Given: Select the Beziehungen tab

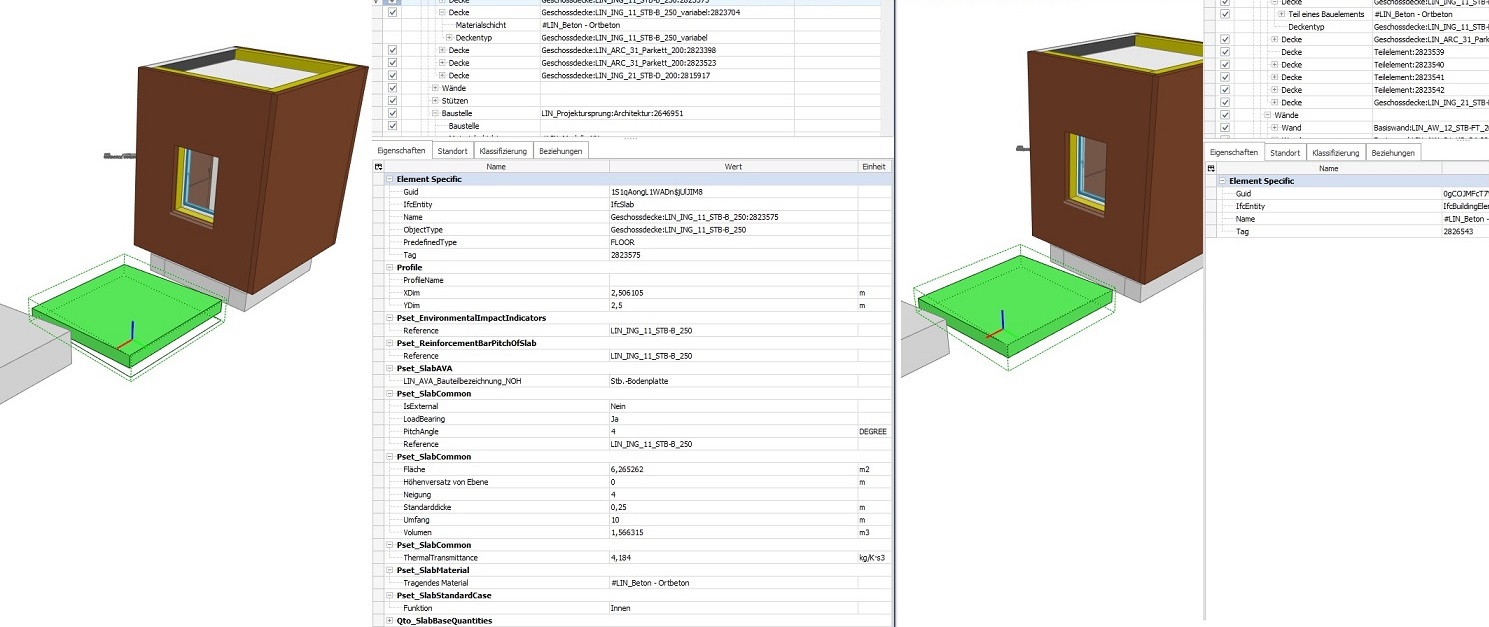Looking at the screenshot, I should coord(560,150).
